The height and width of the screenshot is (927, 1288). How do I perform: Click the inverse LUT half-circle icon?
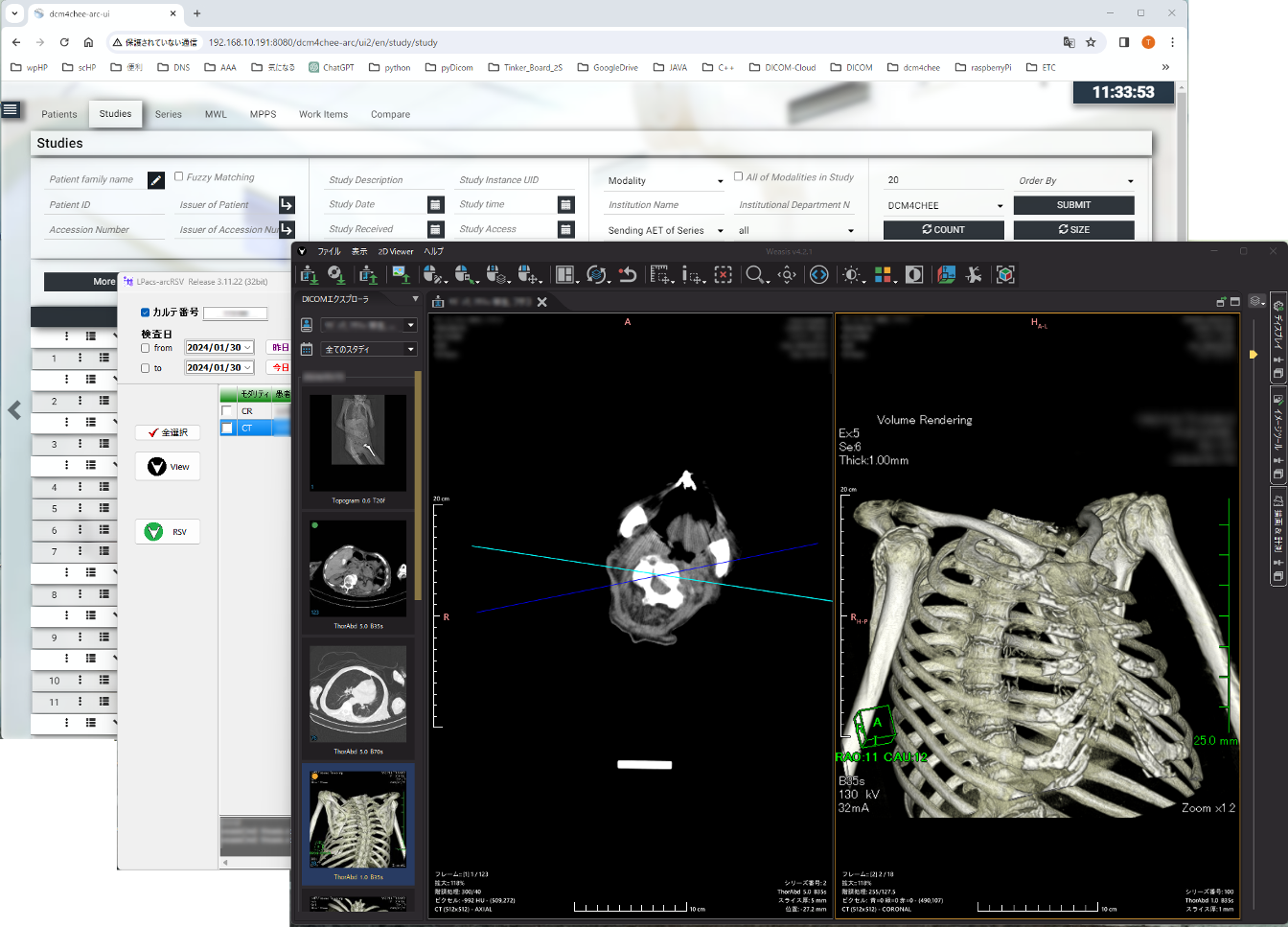tap(914, 275)
